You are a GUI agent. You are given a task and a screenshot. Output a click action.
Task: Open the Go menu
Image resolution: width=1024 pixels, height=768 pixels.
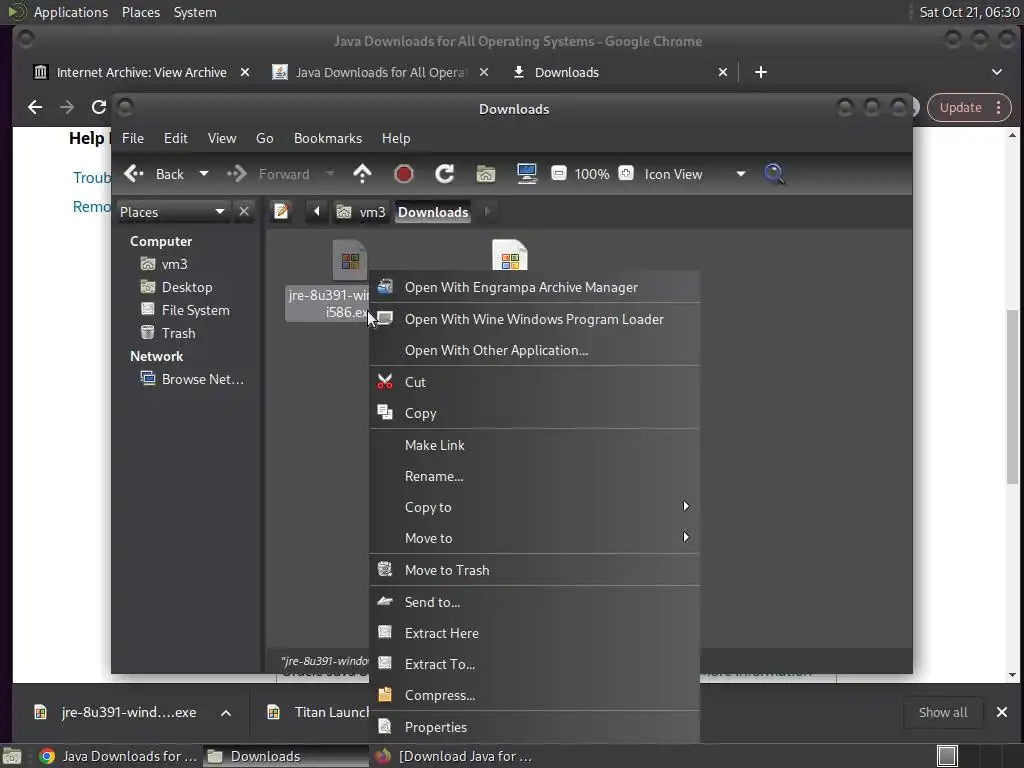264,138
